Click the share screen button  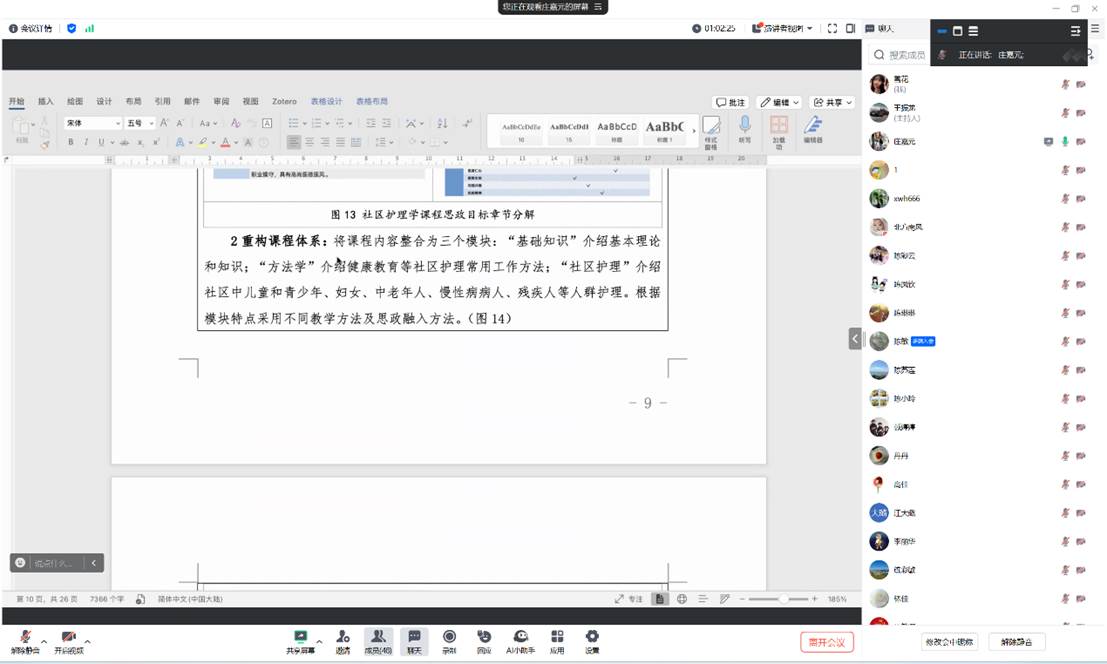[x=300, y=641]
